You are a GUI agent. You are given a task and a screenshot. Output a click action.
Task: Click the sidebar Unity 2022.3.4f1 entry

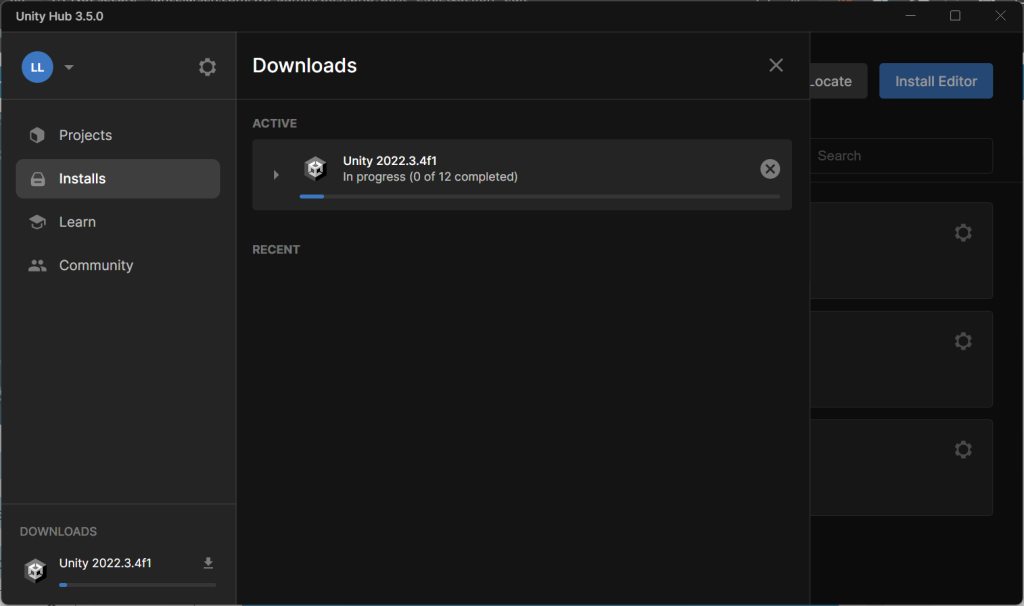click(119, 571)
